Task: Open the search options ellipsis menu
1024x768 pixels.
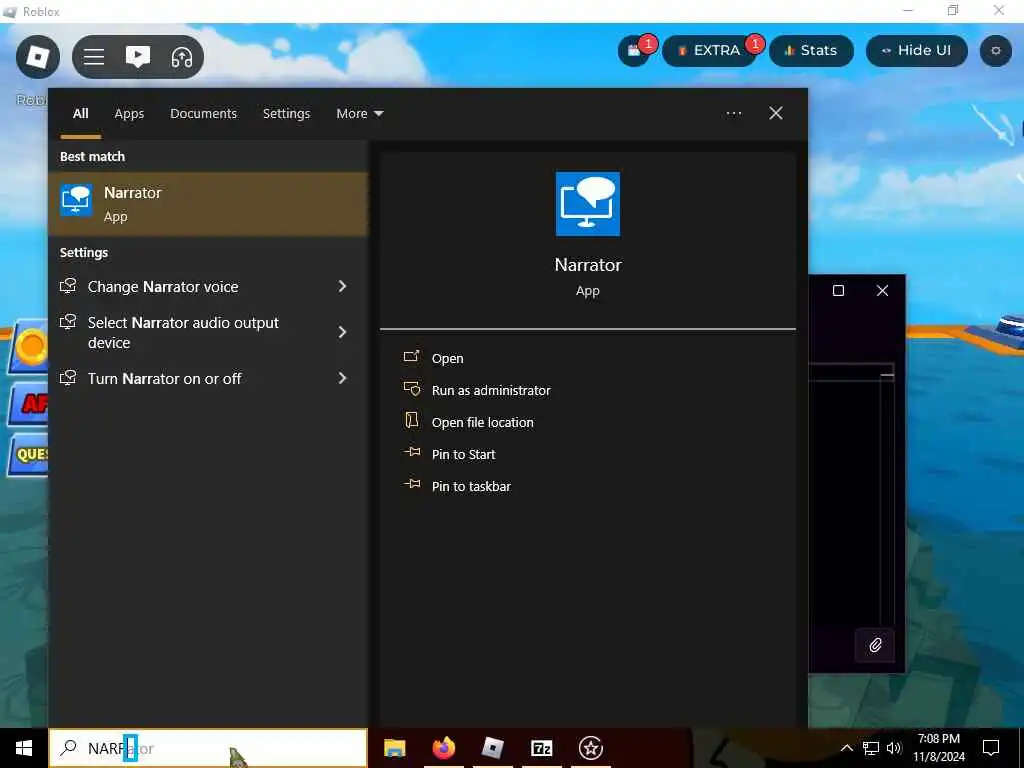Action: click(734, 113)
